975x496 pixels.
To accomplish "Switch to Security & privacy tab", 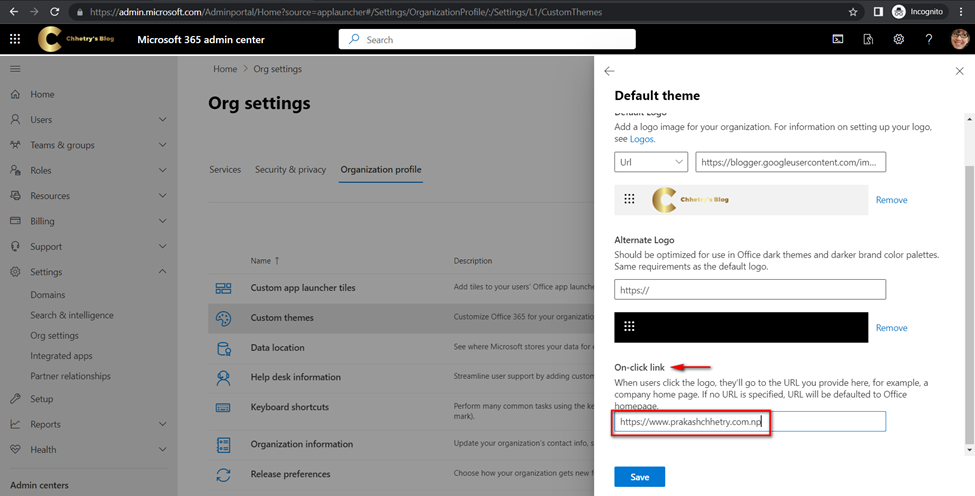I will click(290, 170).
